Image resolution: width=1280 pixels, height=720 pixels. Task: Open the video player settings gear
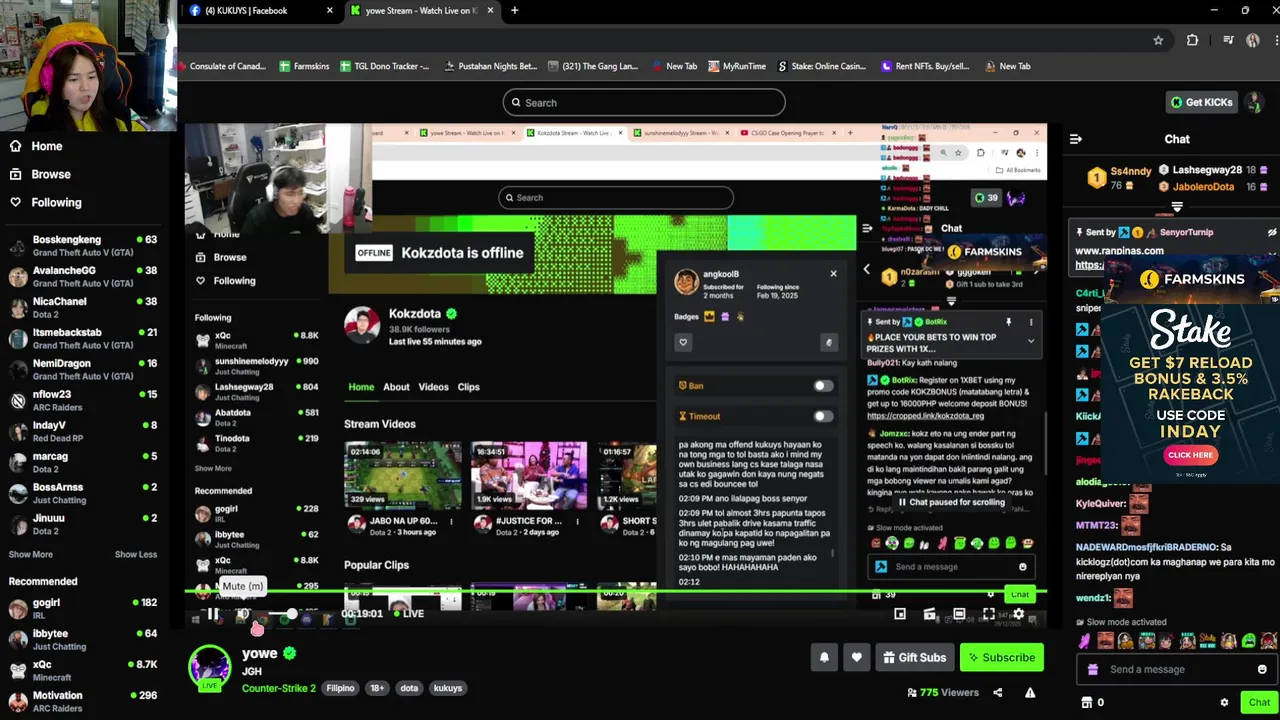pyautogui.click(x=1018, y=614)
